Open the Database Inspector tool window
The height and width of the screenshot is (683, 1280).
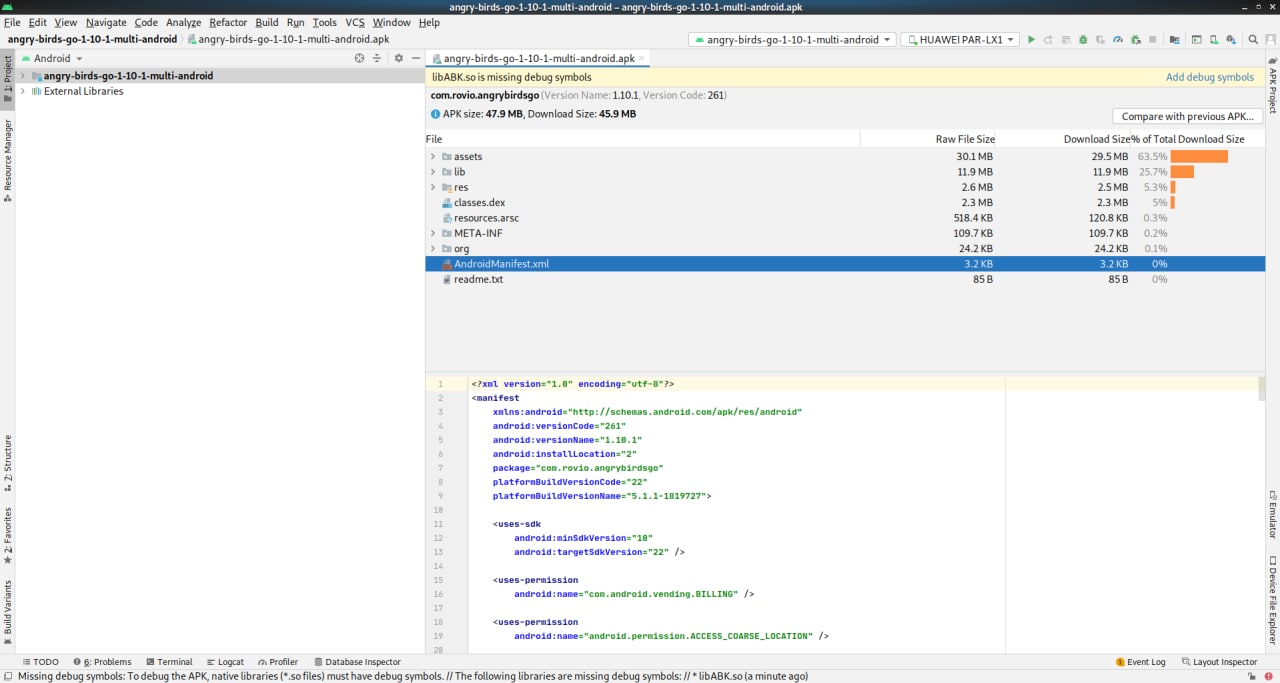tap(357, 662)
